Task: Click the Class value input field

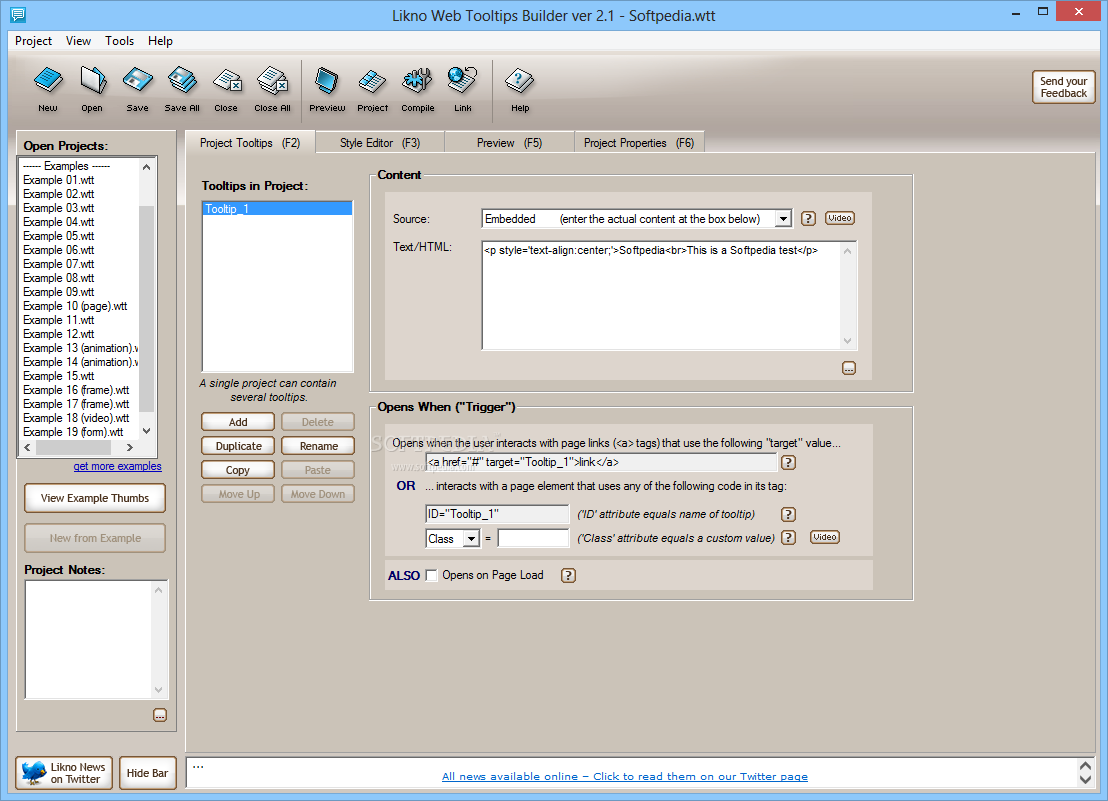Action: click(533, 538)
